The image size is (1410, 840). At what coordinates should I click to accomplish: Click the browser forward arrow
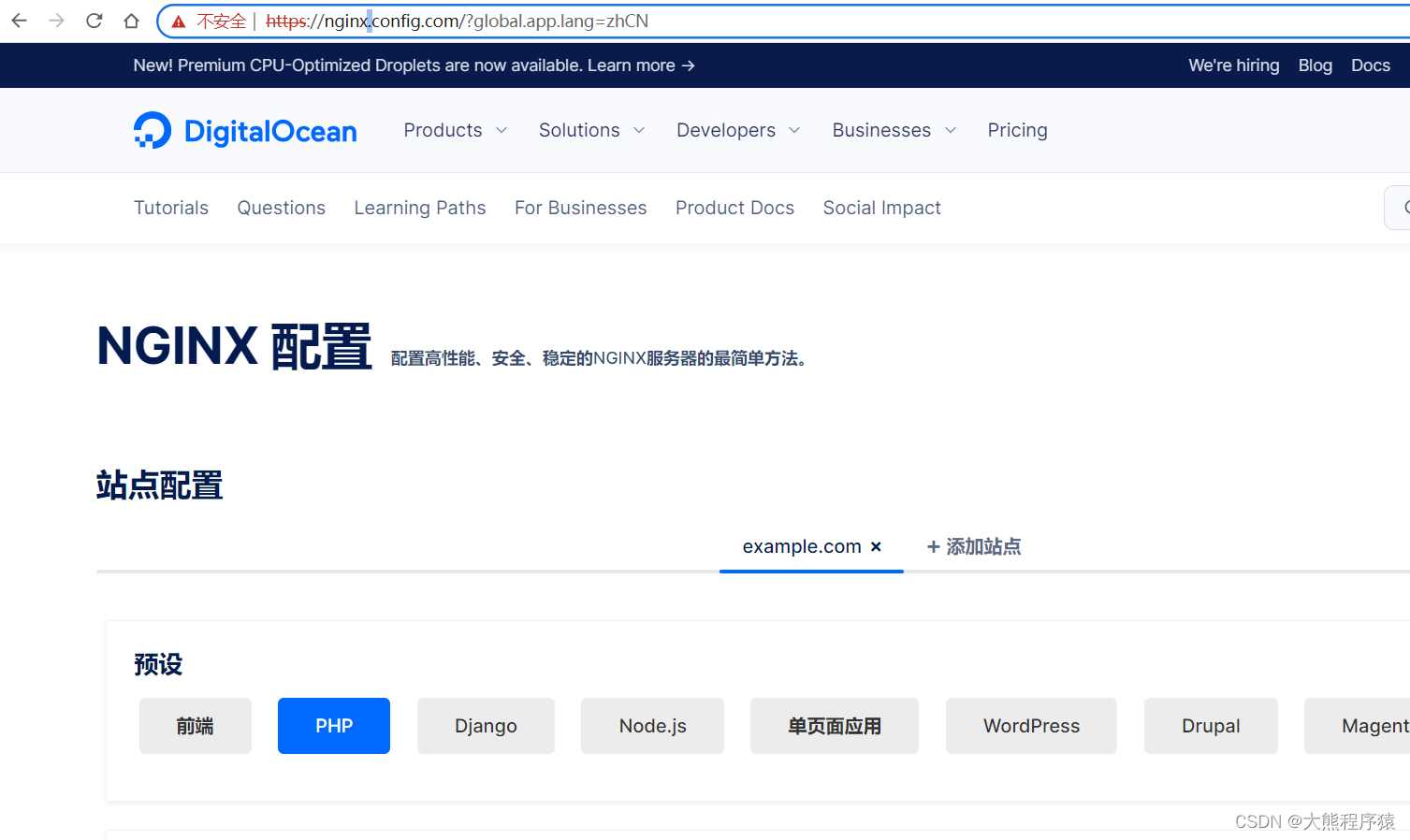pos(56,21)
